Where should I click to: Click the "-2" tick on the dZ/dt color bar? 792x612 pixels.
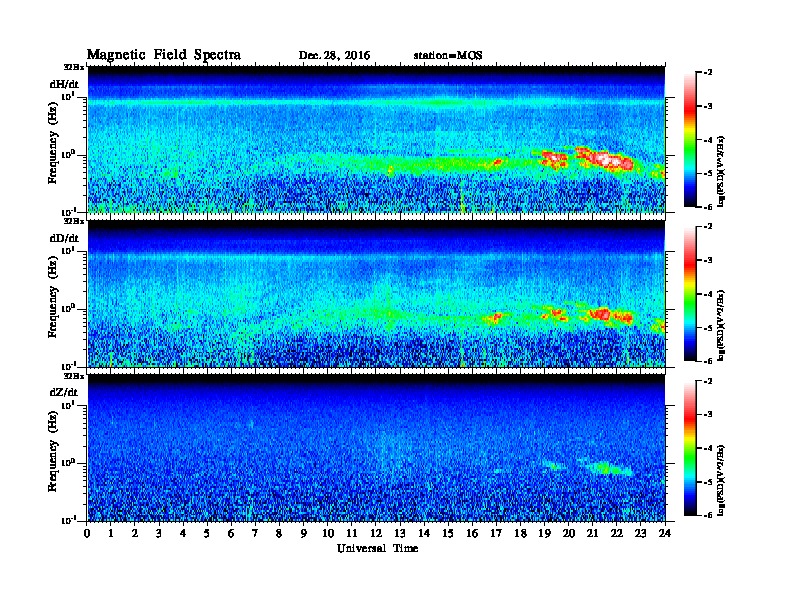point(708,381)
